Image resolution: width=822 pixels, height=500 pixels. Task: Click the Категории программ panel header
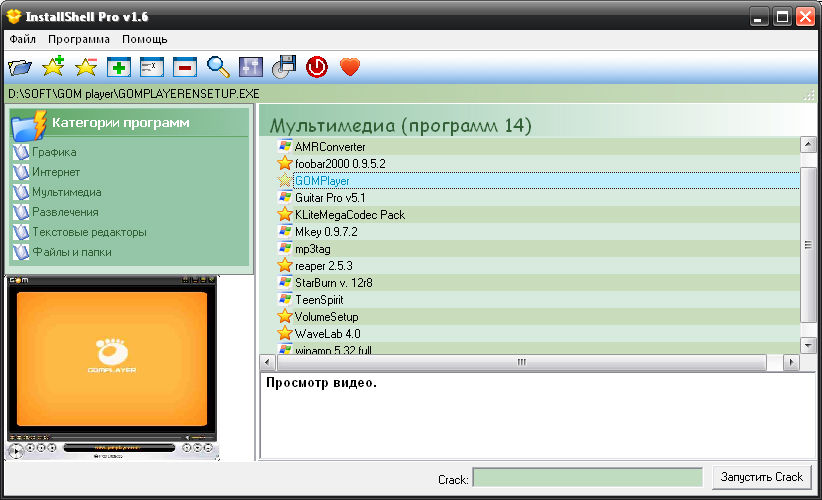pos(129,123)
